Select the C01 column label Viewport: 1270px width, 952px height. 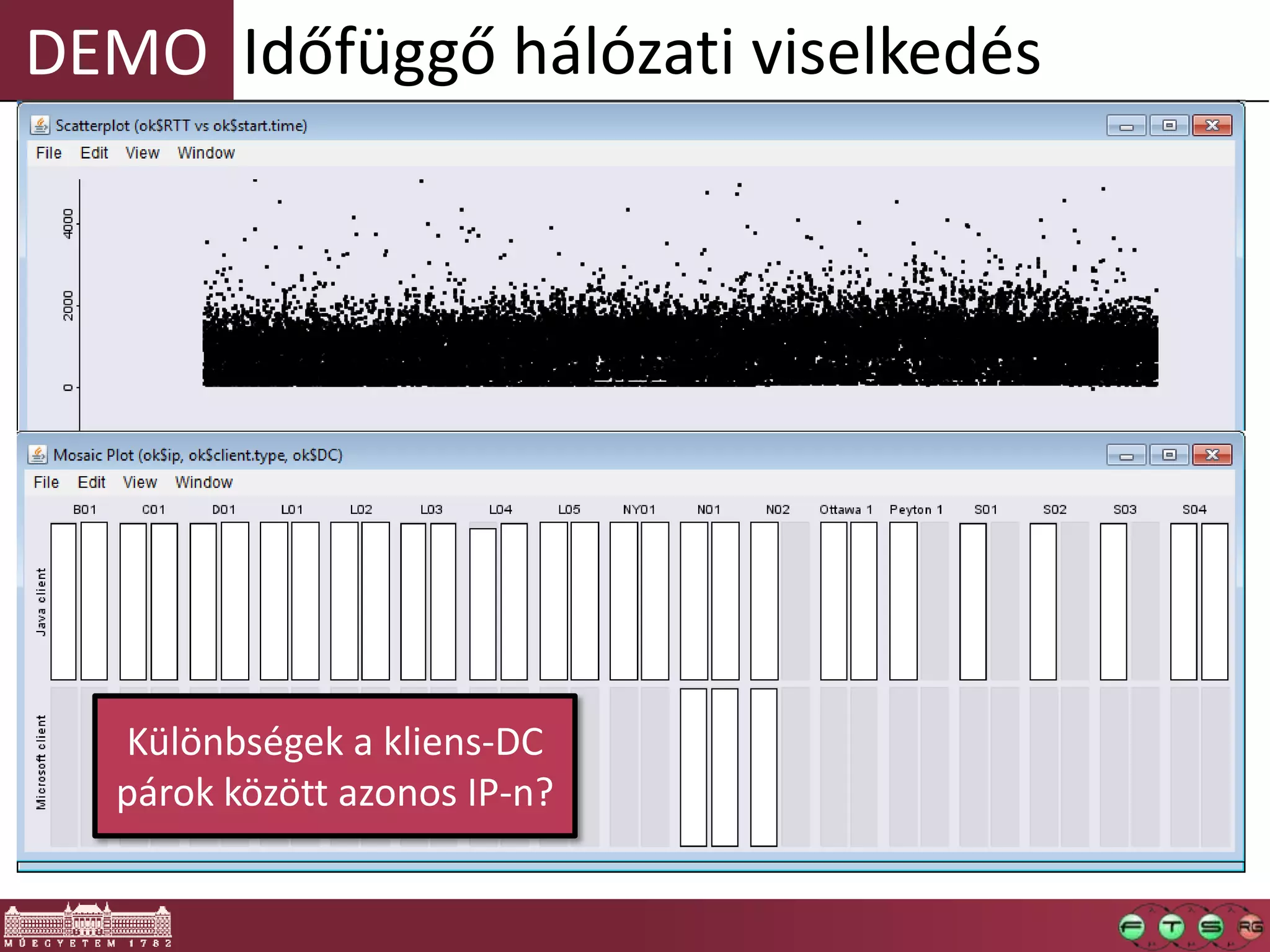154,509
